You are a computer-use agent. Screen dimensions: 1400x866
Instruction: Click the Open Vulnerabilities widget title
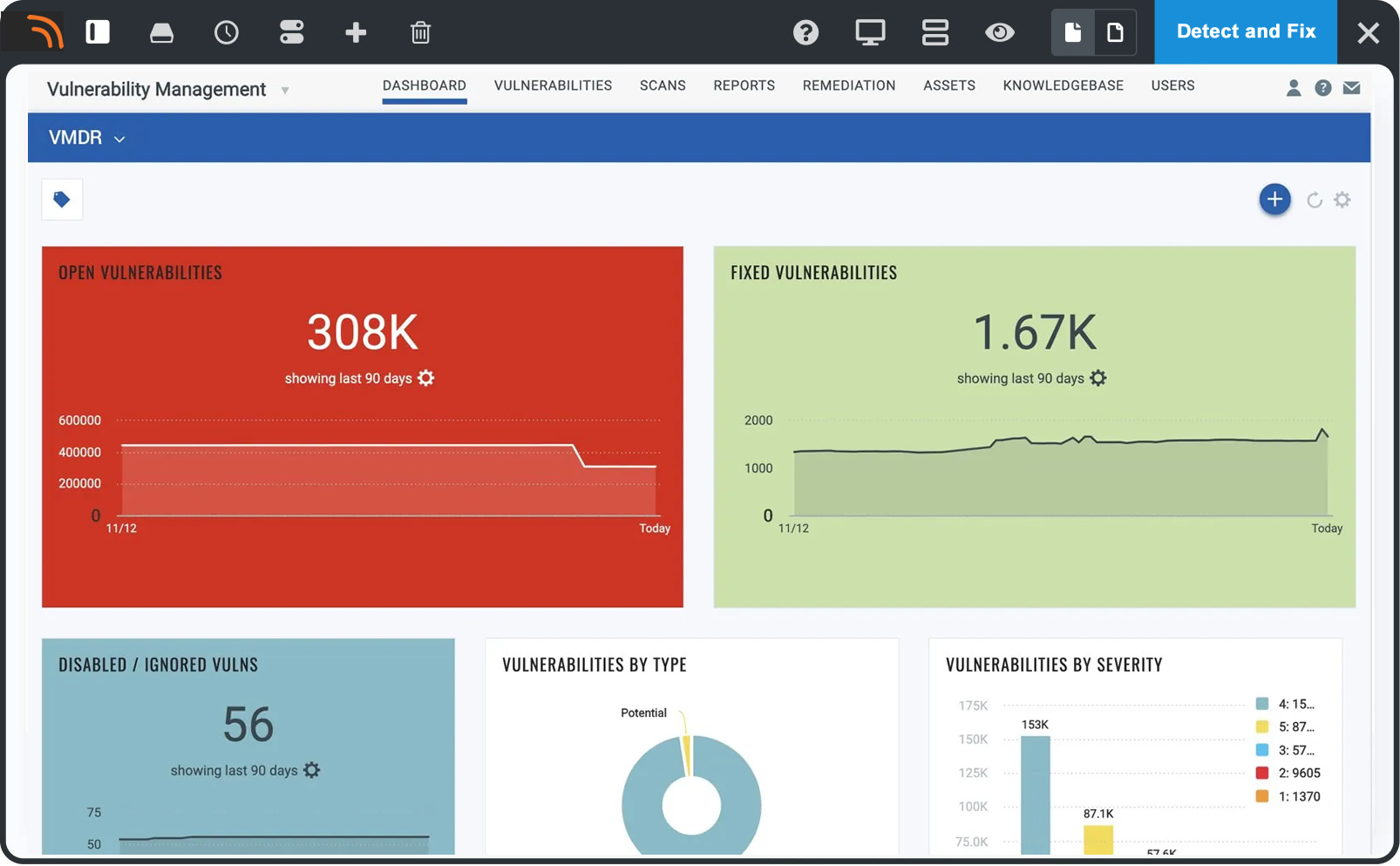coord(140,273)
